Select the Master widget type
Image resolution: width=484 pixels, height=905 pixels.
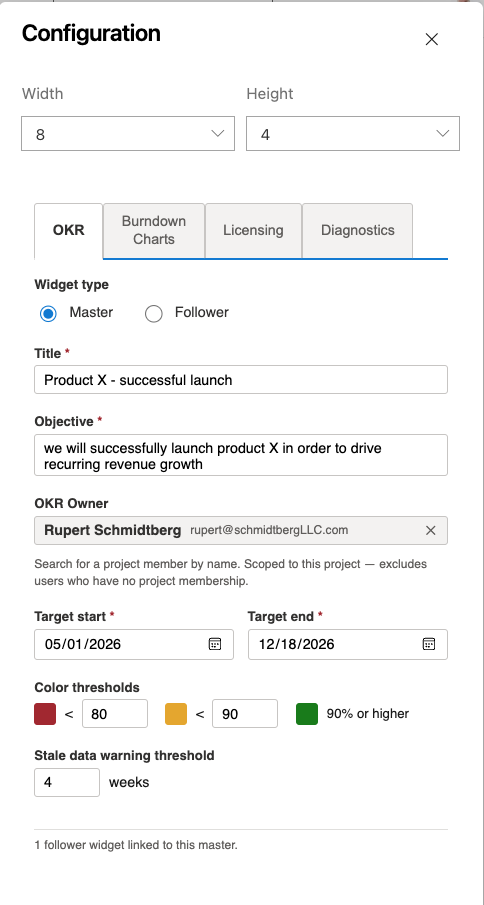point(48,313)
